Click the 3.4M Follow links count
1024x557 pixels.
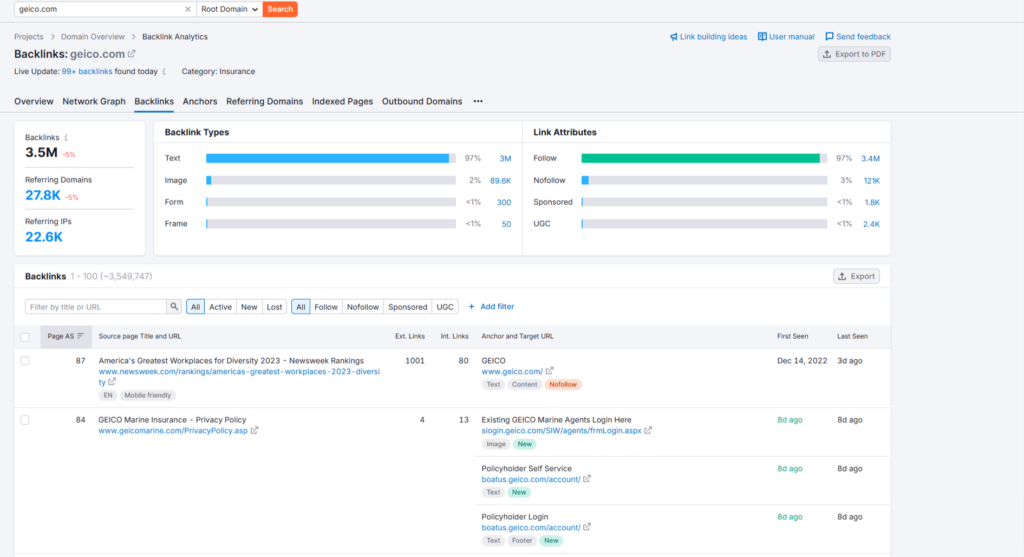point(871,159)
